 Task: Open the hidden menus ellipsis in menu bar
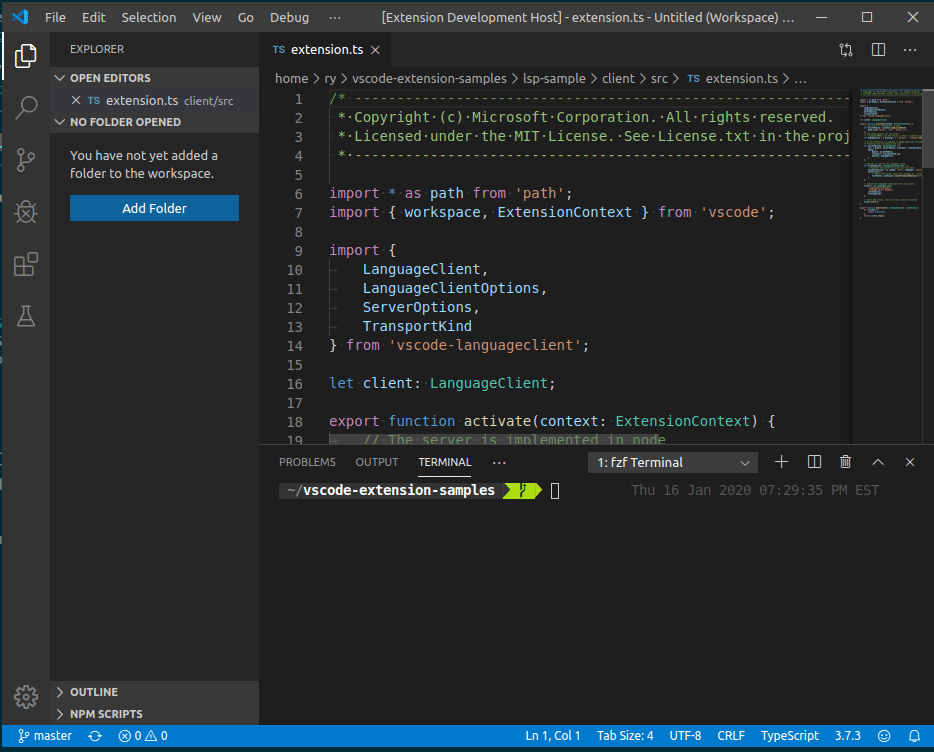(x=335, y=17)
